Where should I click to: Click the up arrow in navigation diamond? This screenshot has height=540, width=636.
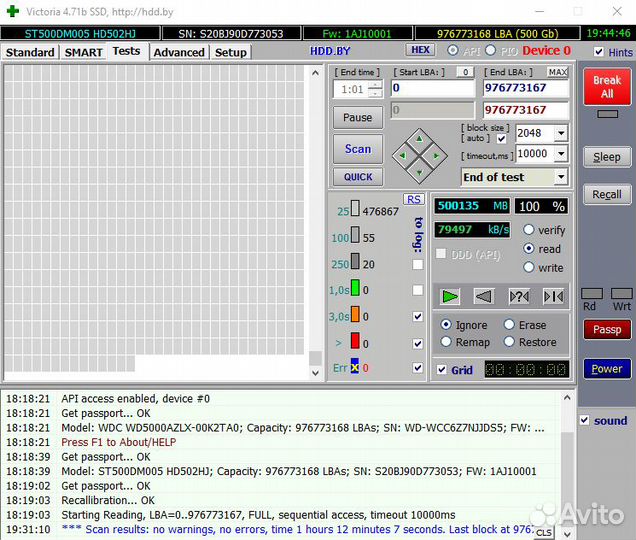(419, 138)
